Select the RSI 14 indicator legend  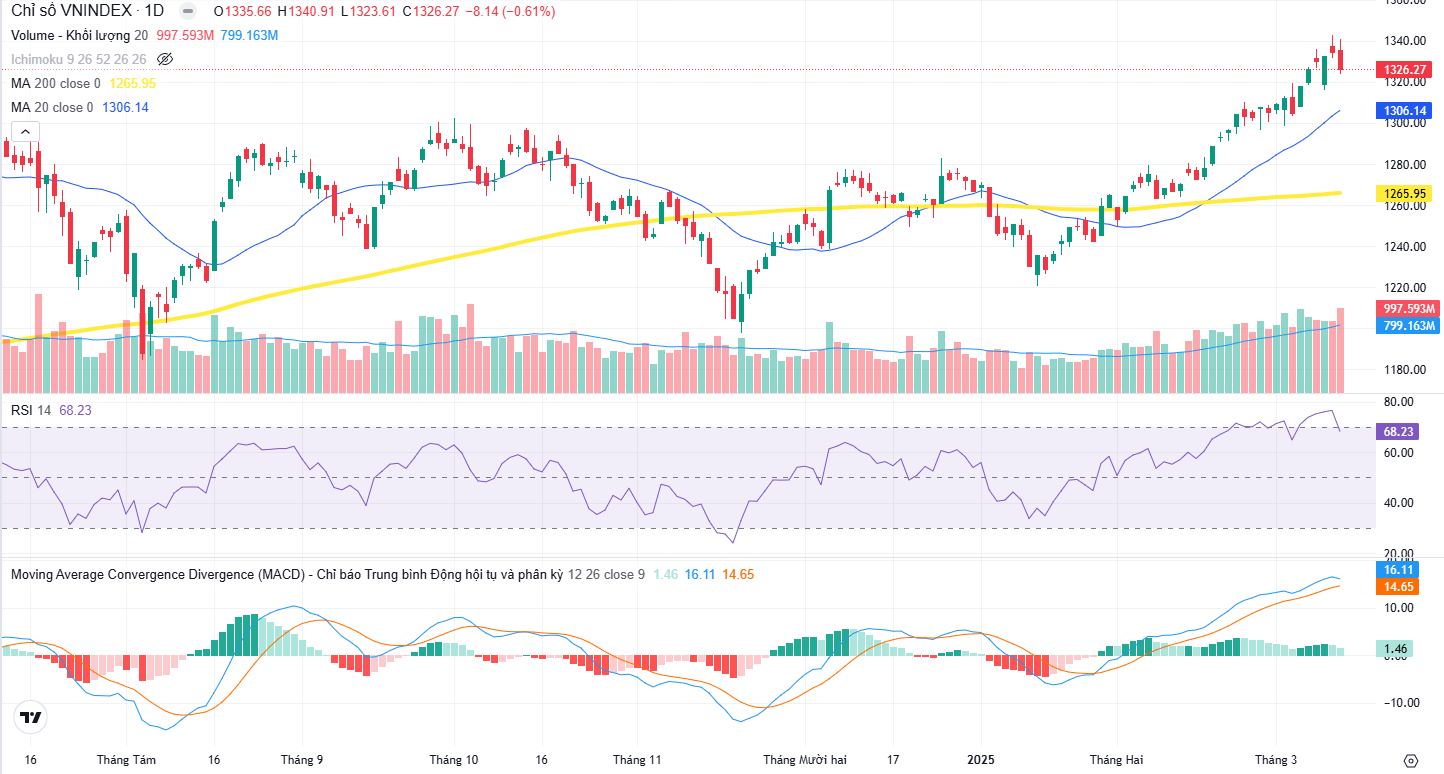pos(31,410)
